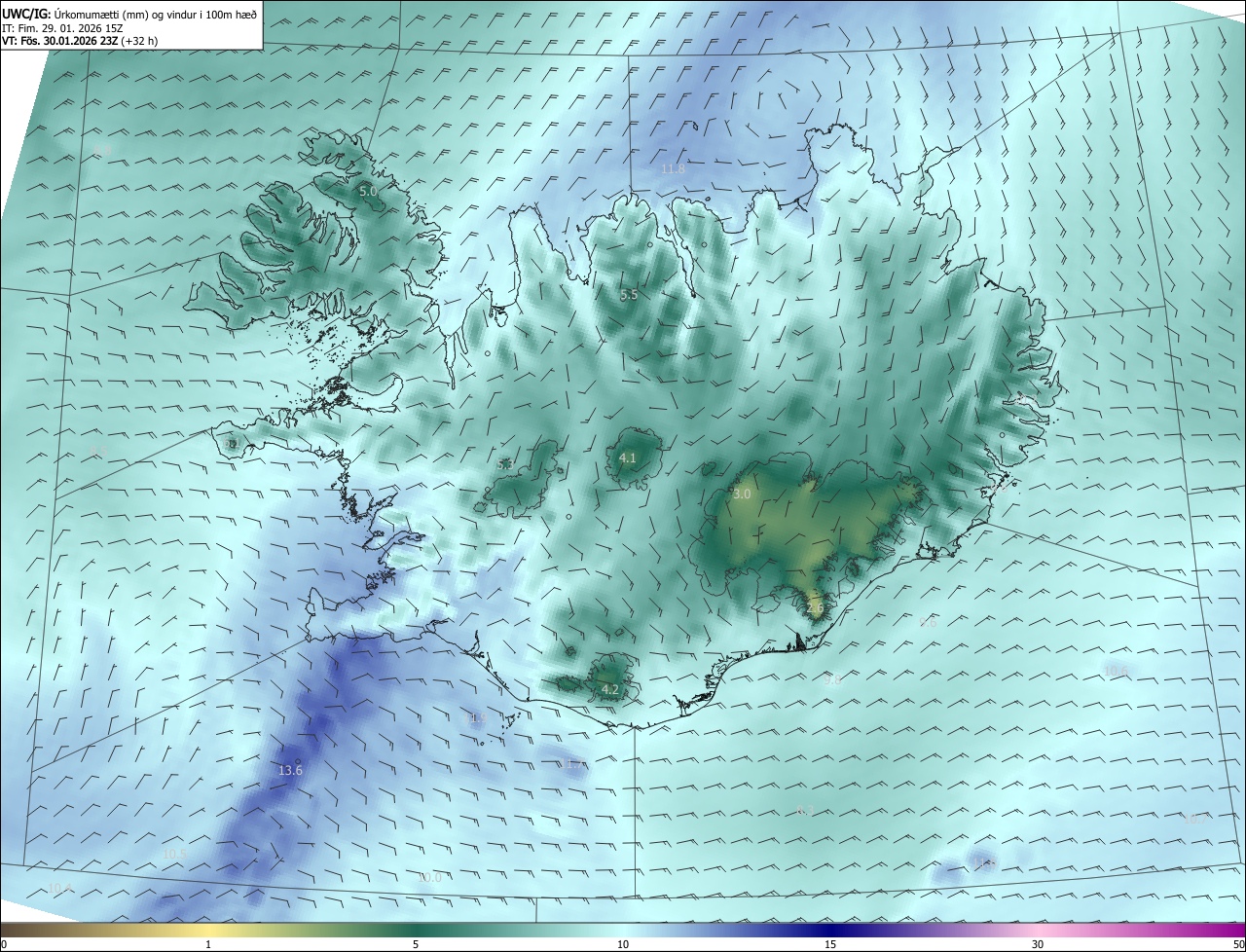This screenshot has width=1246, height=952.
Task: Click the 10.0 value south of Reykjanes
Action: pyautogui.click(x=429, y=877)
